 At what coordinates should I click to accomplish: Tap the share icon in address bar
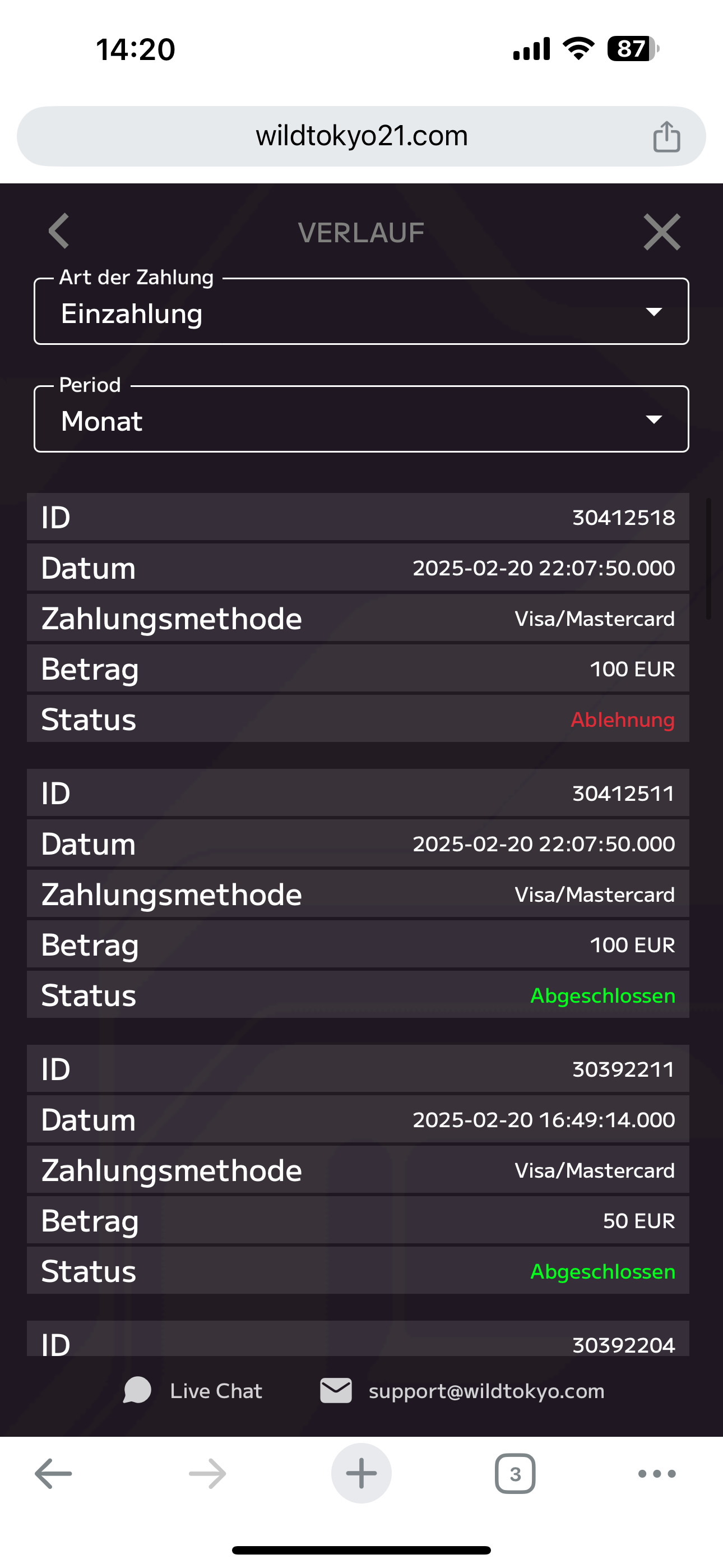click(666, 136)
